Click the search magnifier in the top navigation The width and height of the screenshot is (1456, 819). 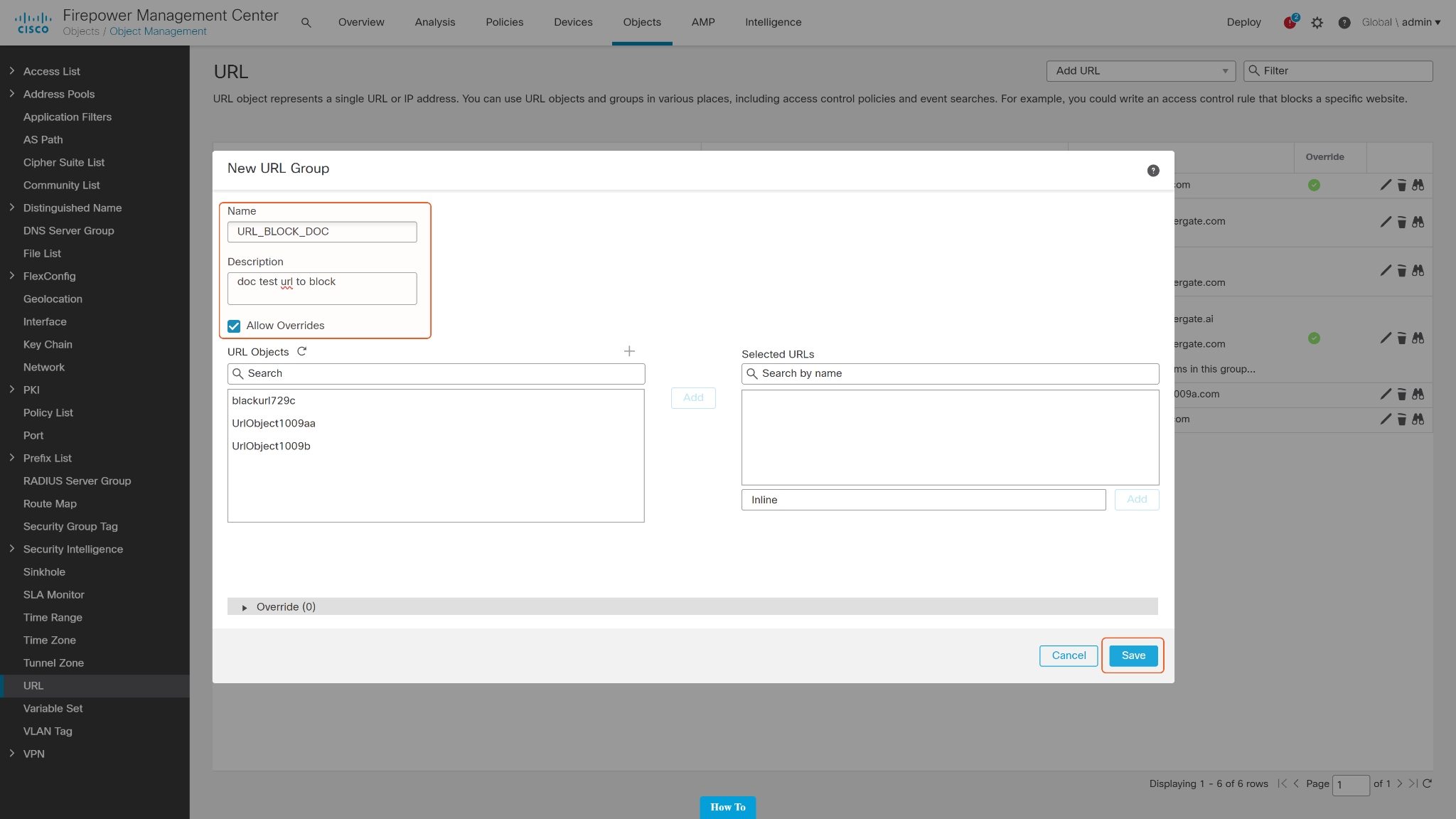[x=306, y=23]
